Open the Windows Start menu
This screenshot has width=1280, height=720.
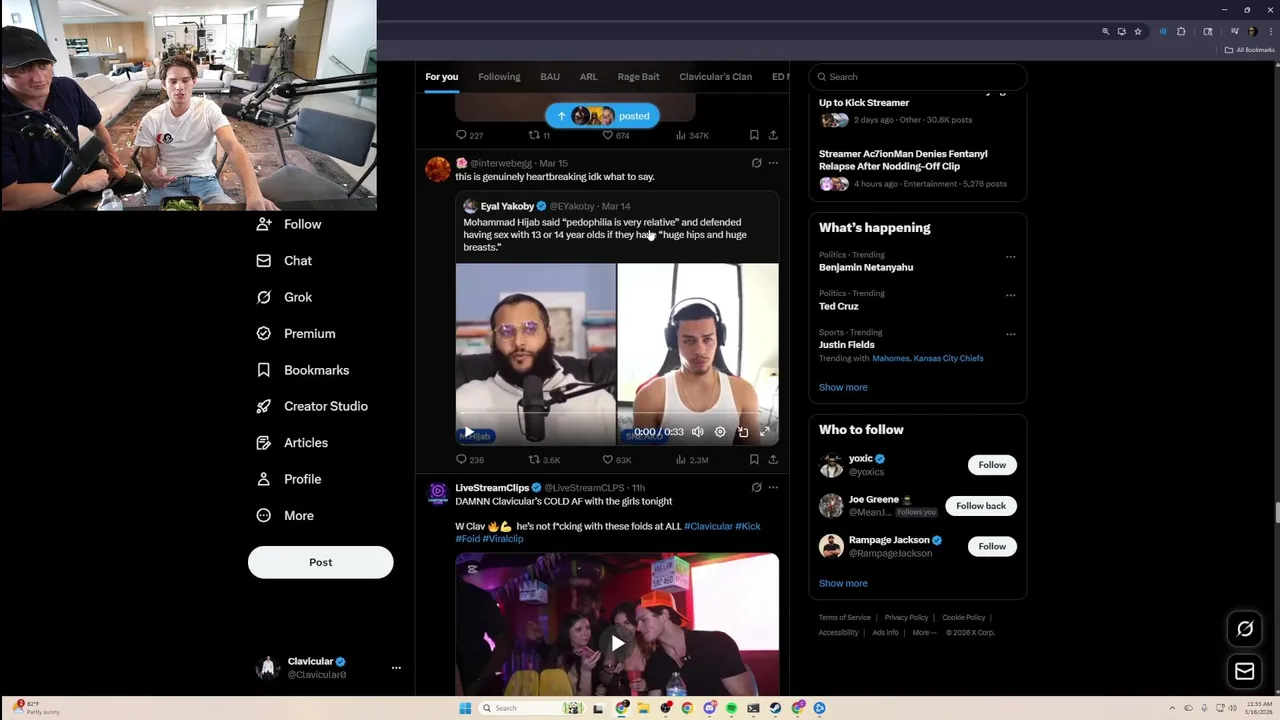(x=465, y=708)
